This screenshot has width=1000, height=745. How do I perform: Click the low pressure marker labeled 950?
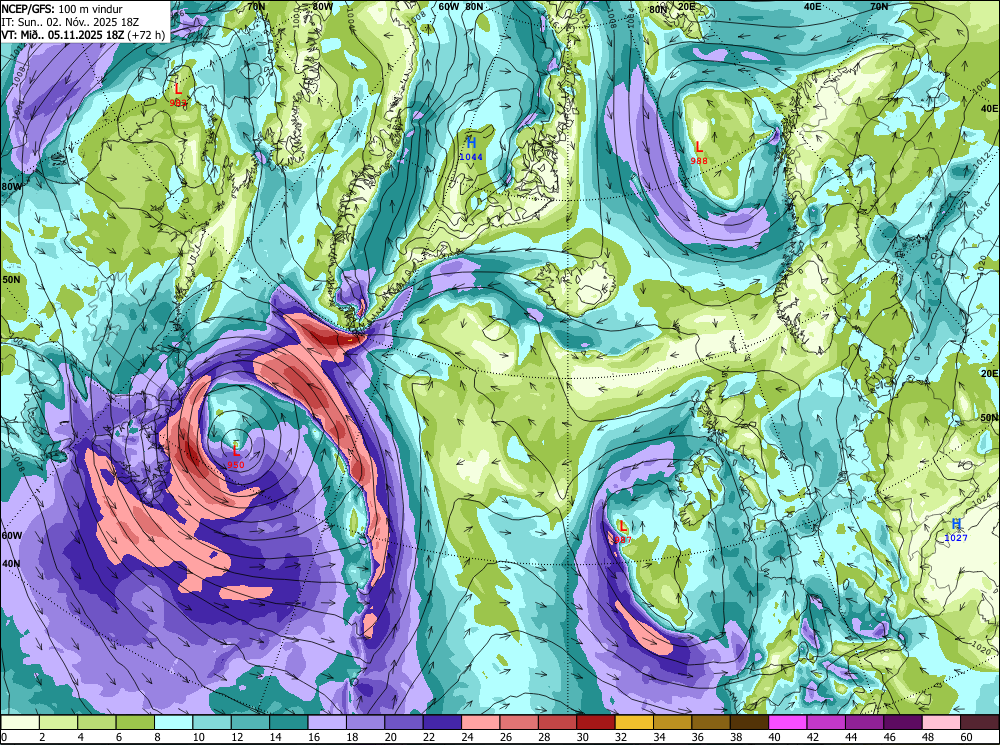point(236,457)
